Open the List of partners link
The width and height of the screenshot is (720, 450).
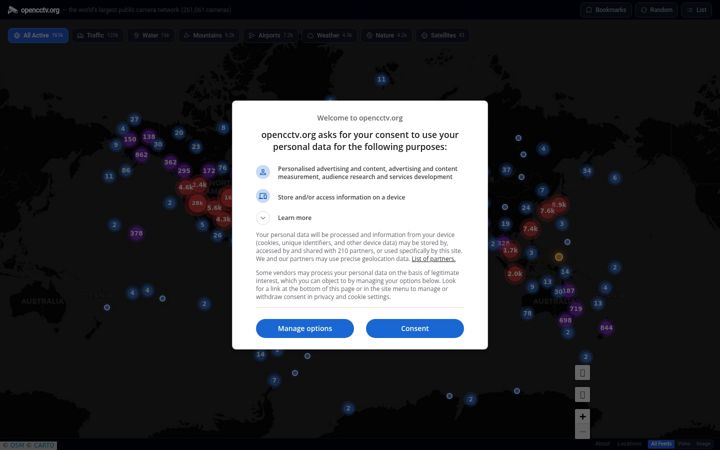(x=433, y=259)
